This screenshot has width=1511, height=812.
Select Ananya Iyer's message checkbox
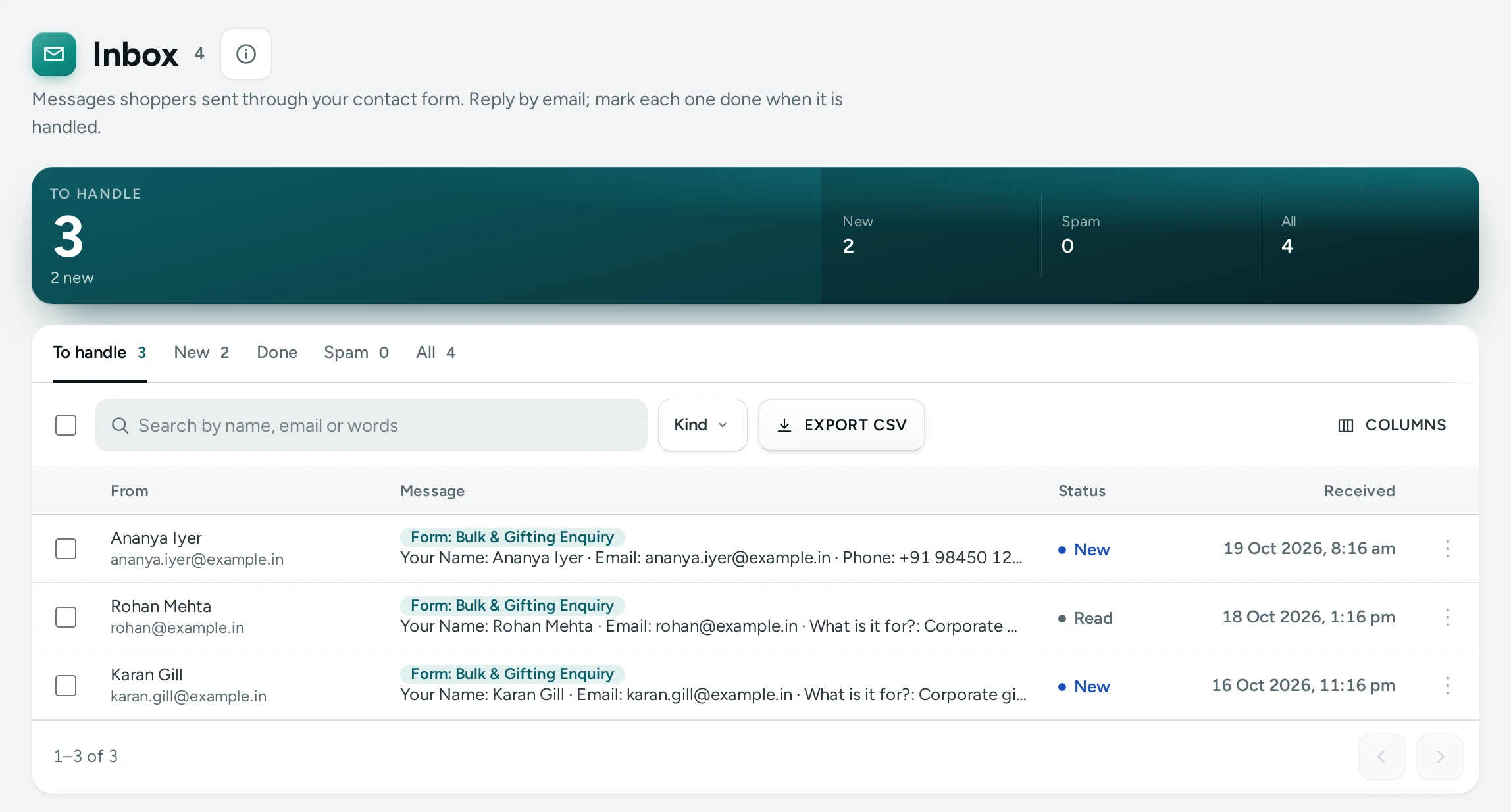tap(66, 549)
